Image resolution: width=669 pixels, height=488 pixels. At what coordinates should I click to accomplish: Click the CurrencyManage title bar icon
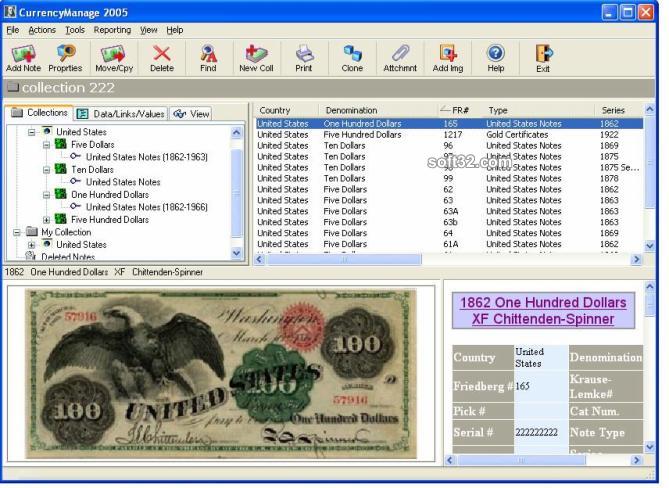click(10, 12)
